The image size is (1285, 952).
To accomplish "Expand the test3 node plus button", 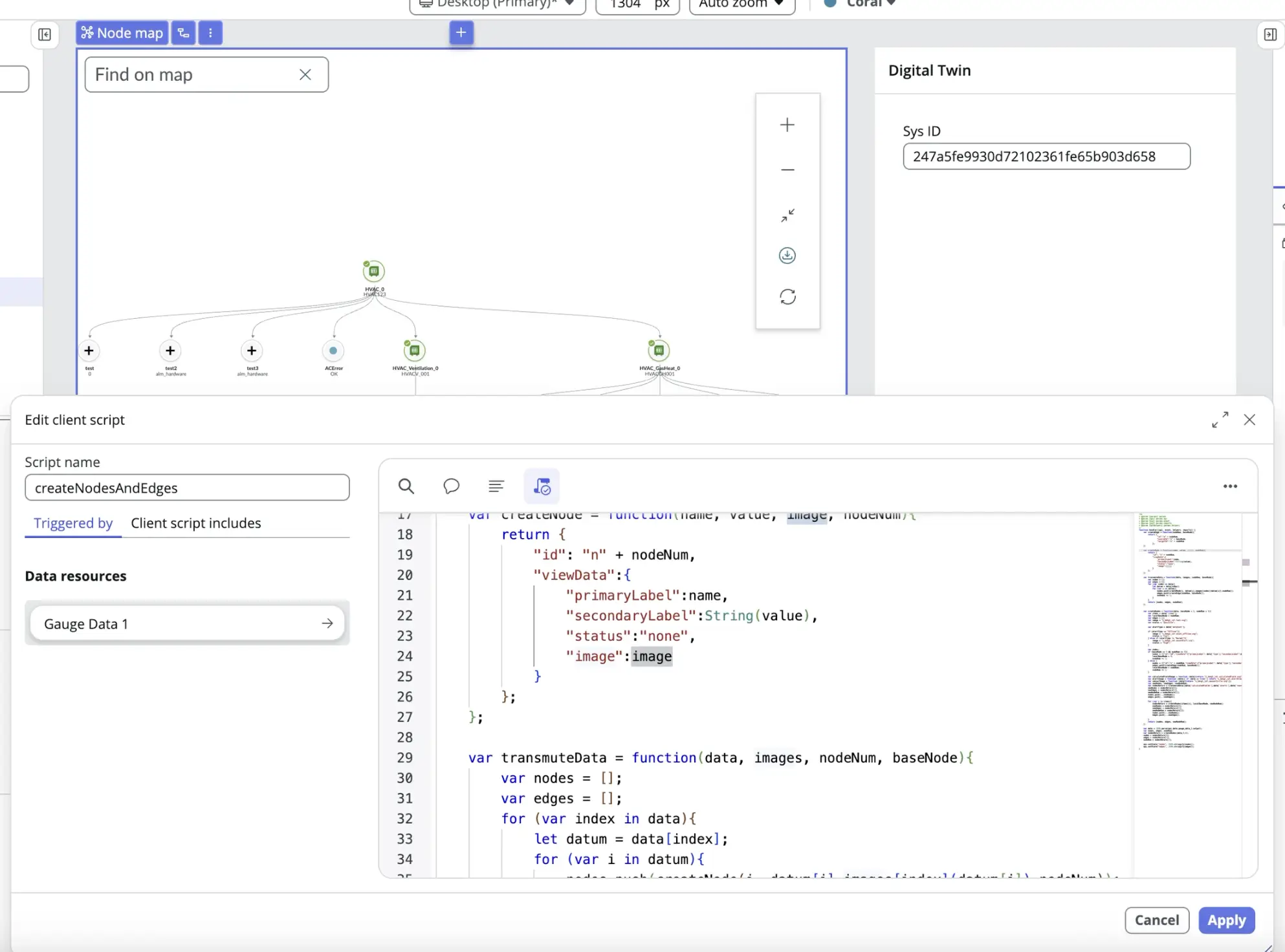I will [x=252, y=351].
